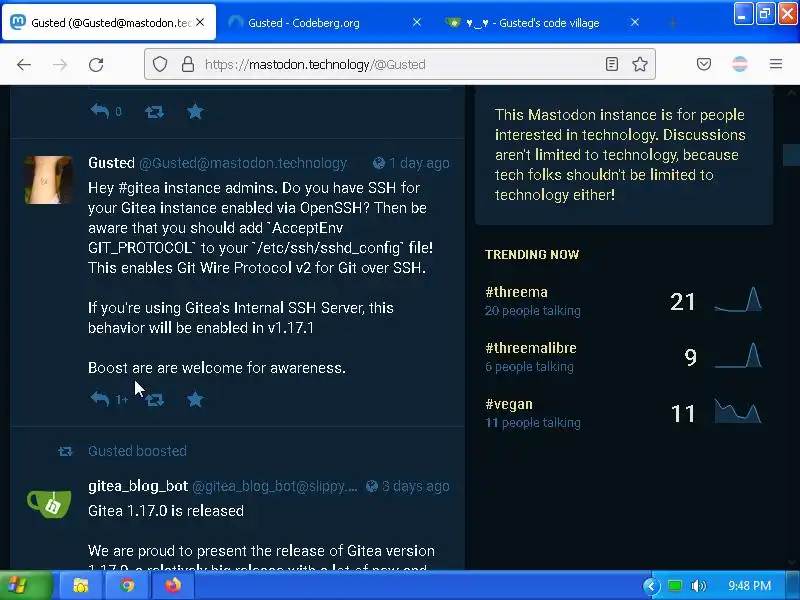Image resolution: width=800 pixels, height=600 pixels.
Task: Open the Windows Start button
Action: (26, 585)
